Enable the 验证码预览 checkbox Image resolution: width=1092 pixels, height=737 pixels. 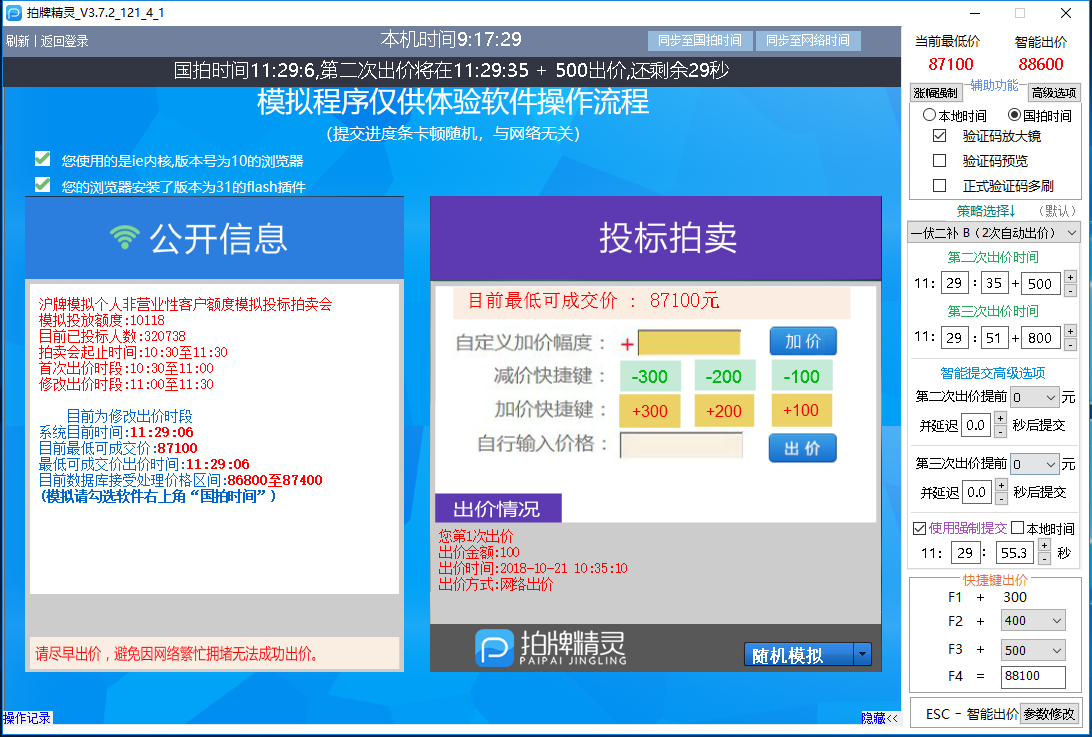tap(939, 161)
